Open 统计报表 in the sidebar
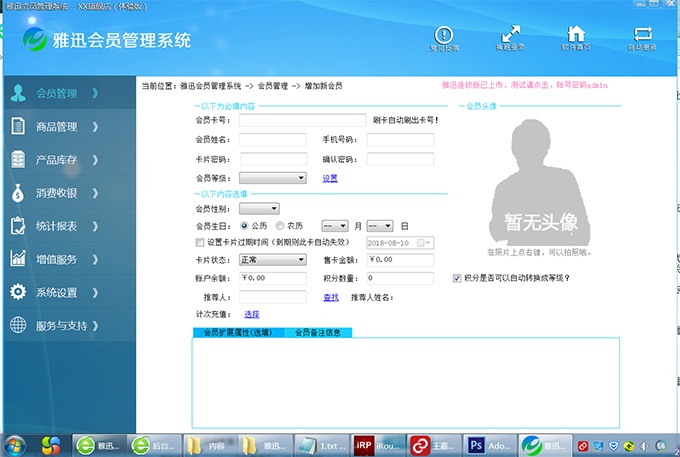Image resolution: width=680 pixels, height=457 pixels. pyautogui.click(x=56, y=226)
